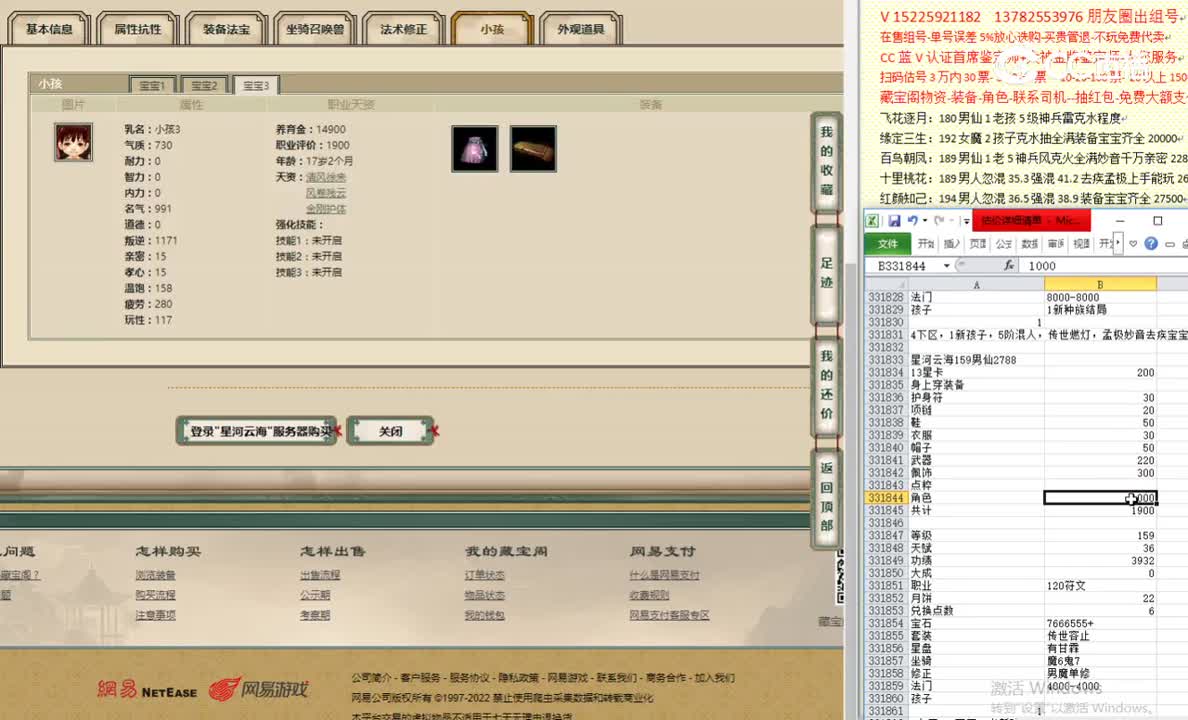1188x720 pixels.
Task: Select the 宝宝2 child tab
Action: 204,85
